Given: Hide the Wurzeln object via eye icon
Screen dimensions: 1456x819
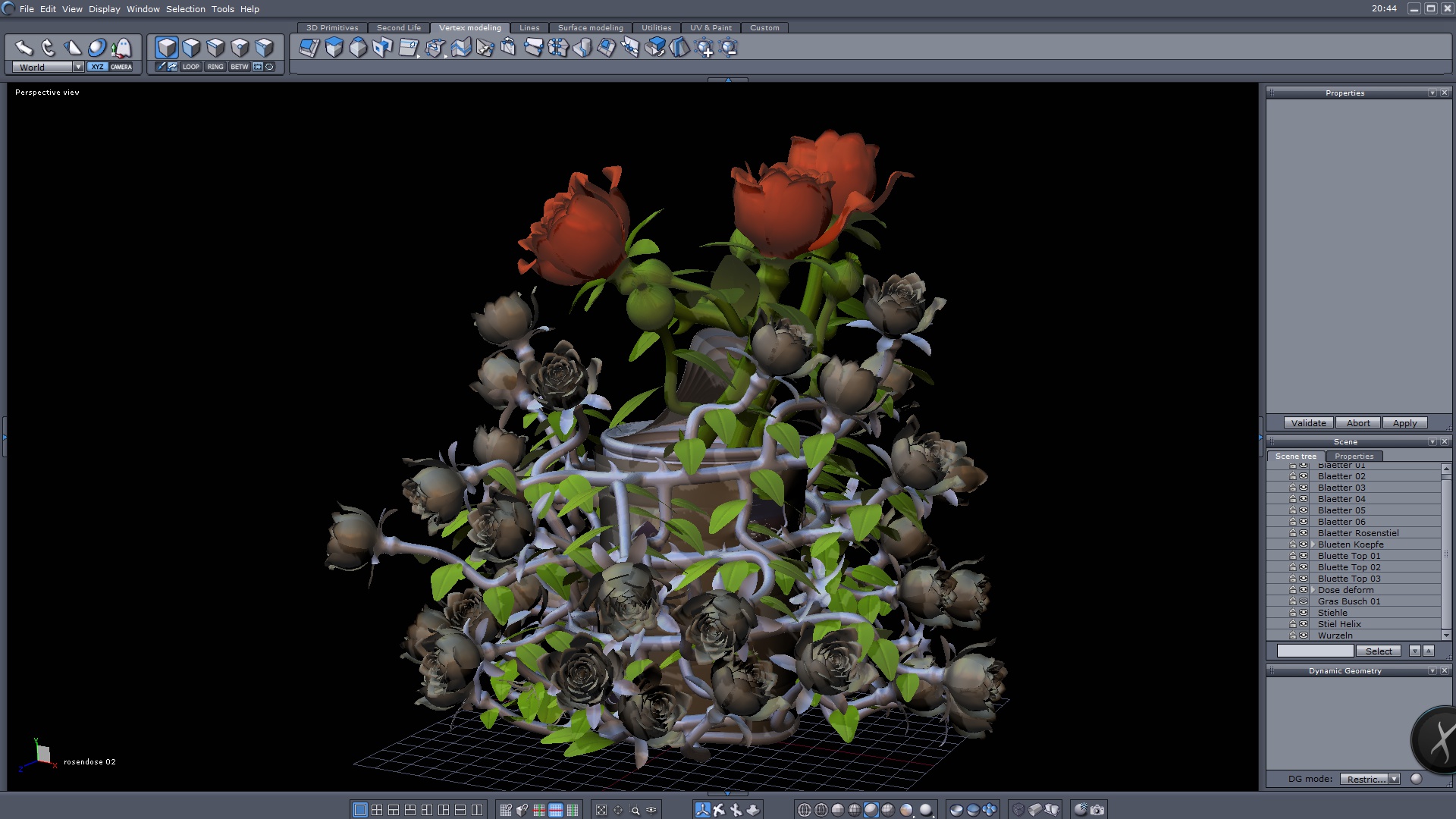Looking at the screenshot, I should pos(1304,635).
